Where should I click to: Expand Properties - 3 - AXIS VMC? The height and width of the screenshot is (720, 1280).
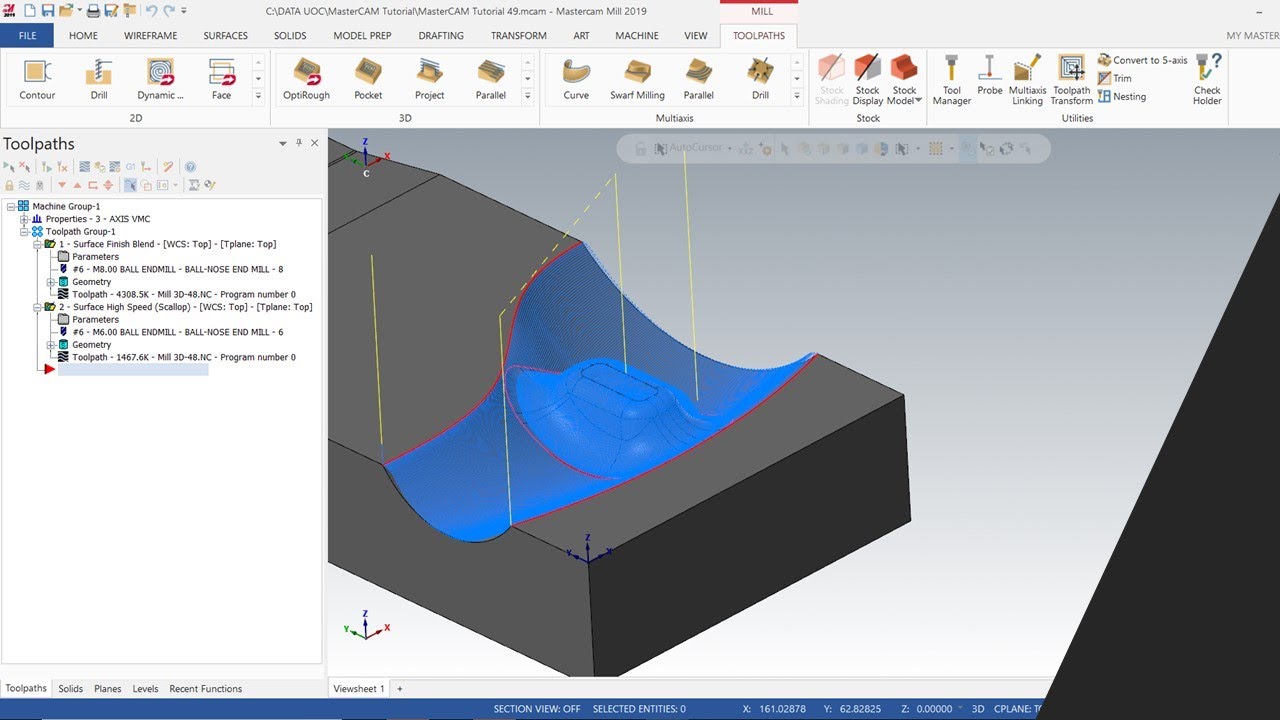(24, 219)
